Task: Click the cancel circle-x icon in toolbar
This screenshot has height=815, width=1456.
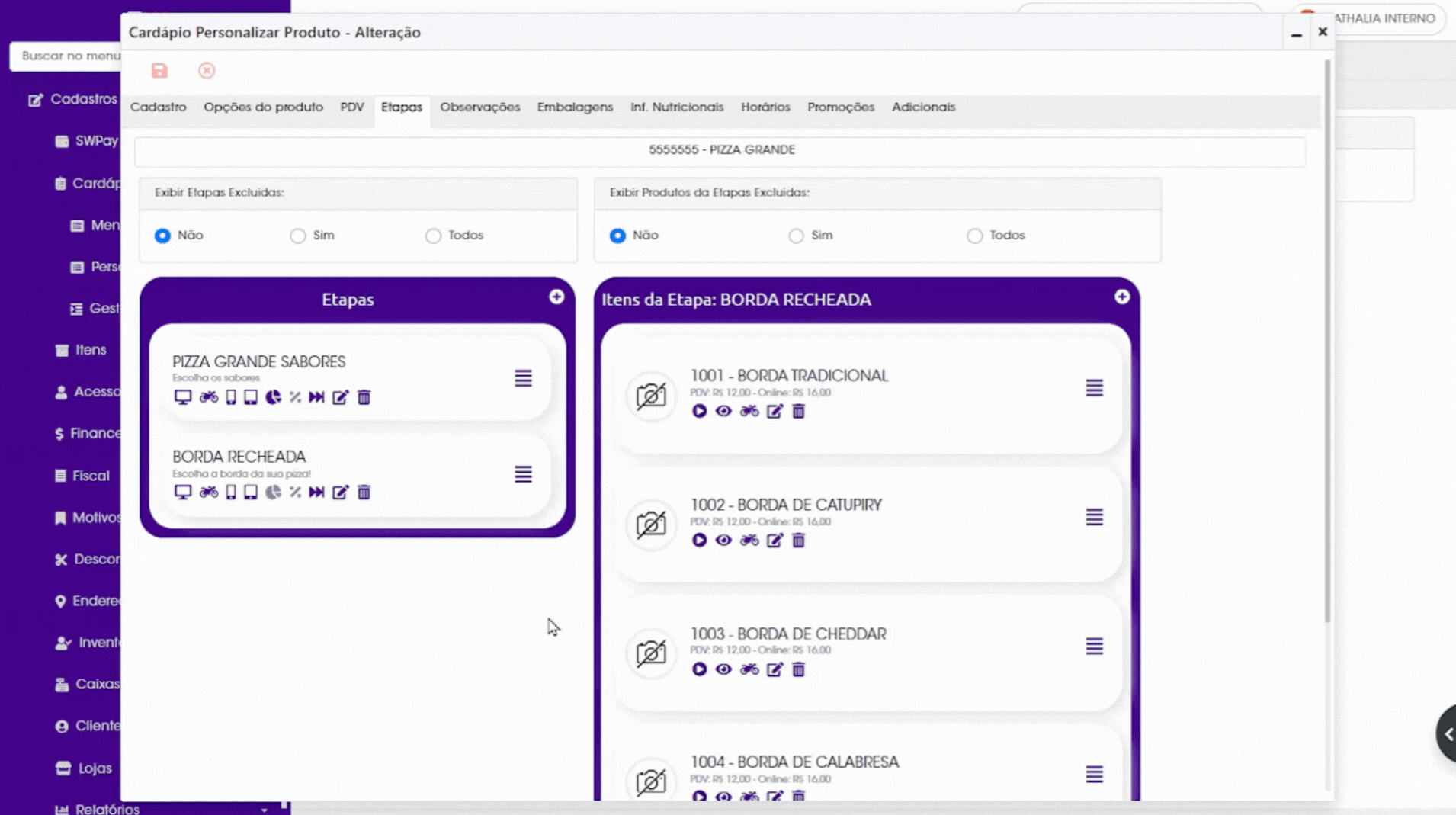Action: click(207, 71)
